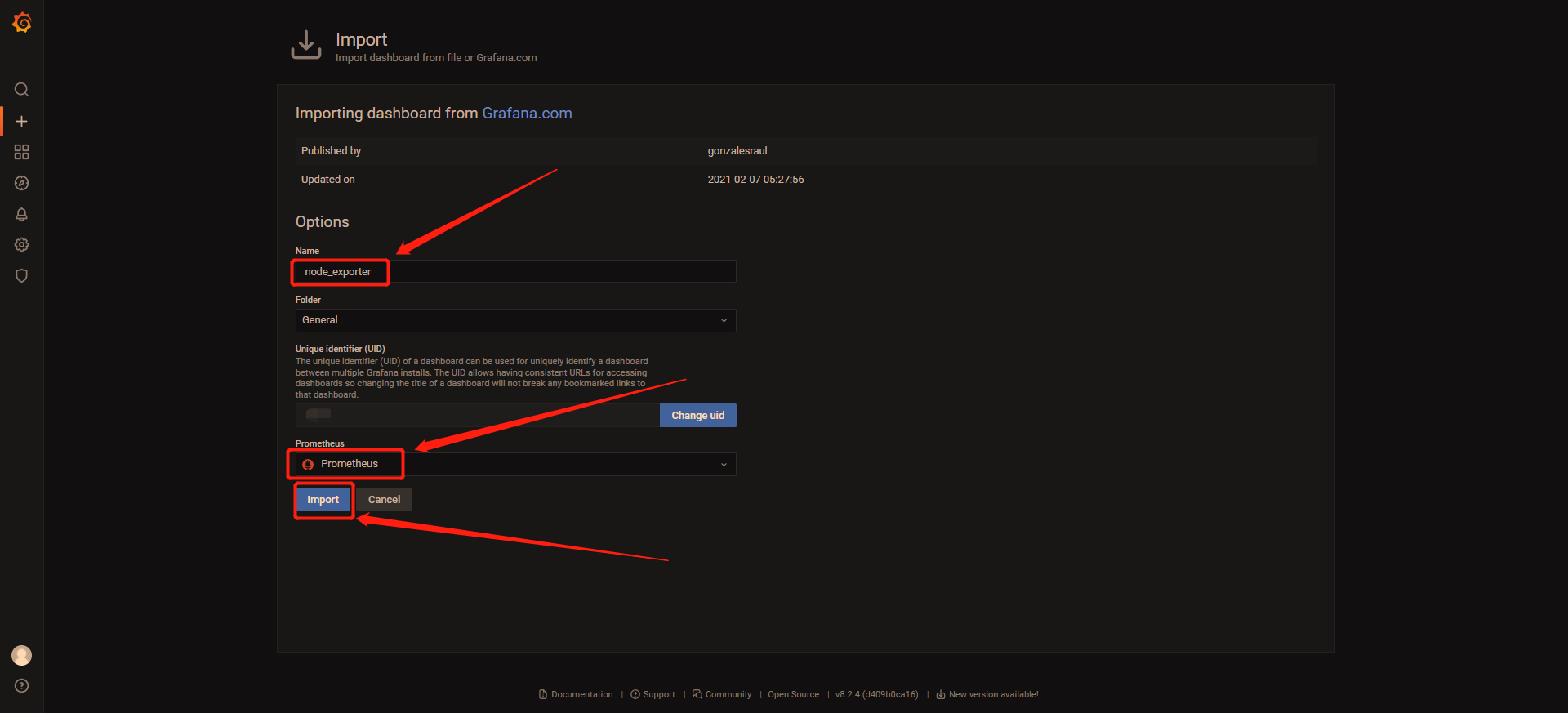Open the user profile avatar
This screenshot has height=713, width=1568.
[x=22, y=655]
